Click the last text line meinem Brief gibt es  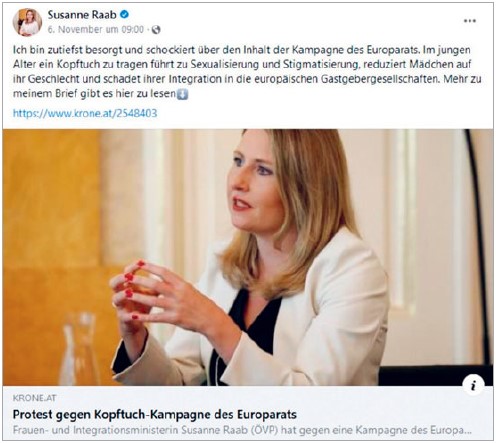coord(94,94)
